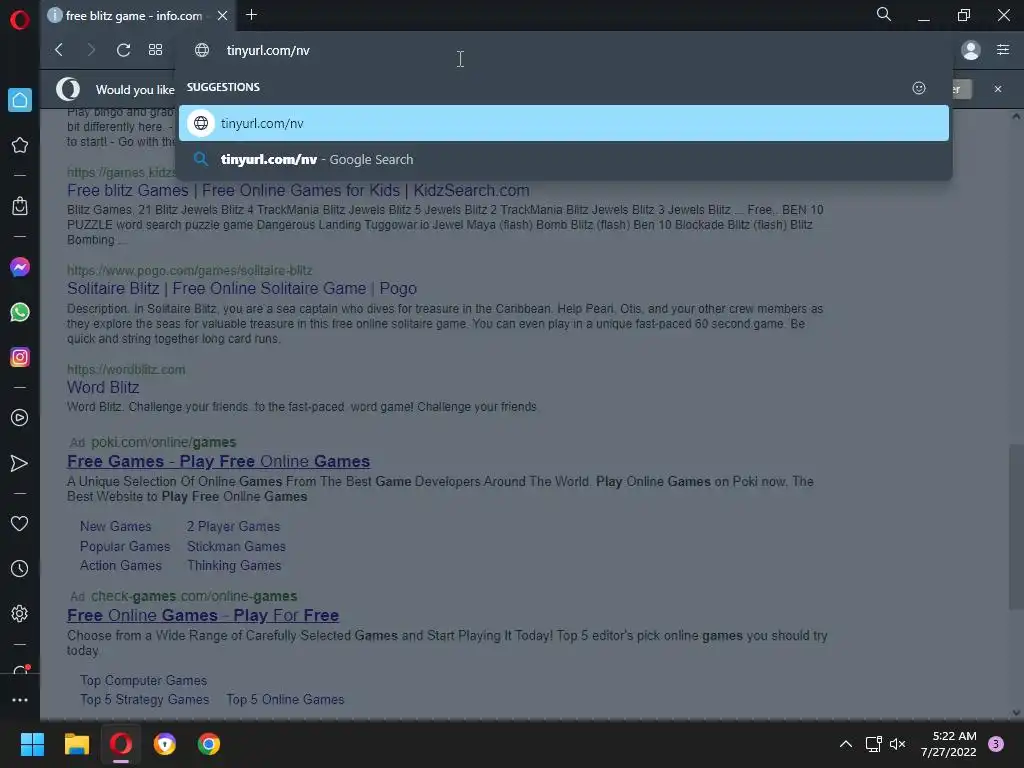Open 'Free Games - Play Free Online Games' ad
This screenshot has height=768, width=1024.
coord(218,462)
